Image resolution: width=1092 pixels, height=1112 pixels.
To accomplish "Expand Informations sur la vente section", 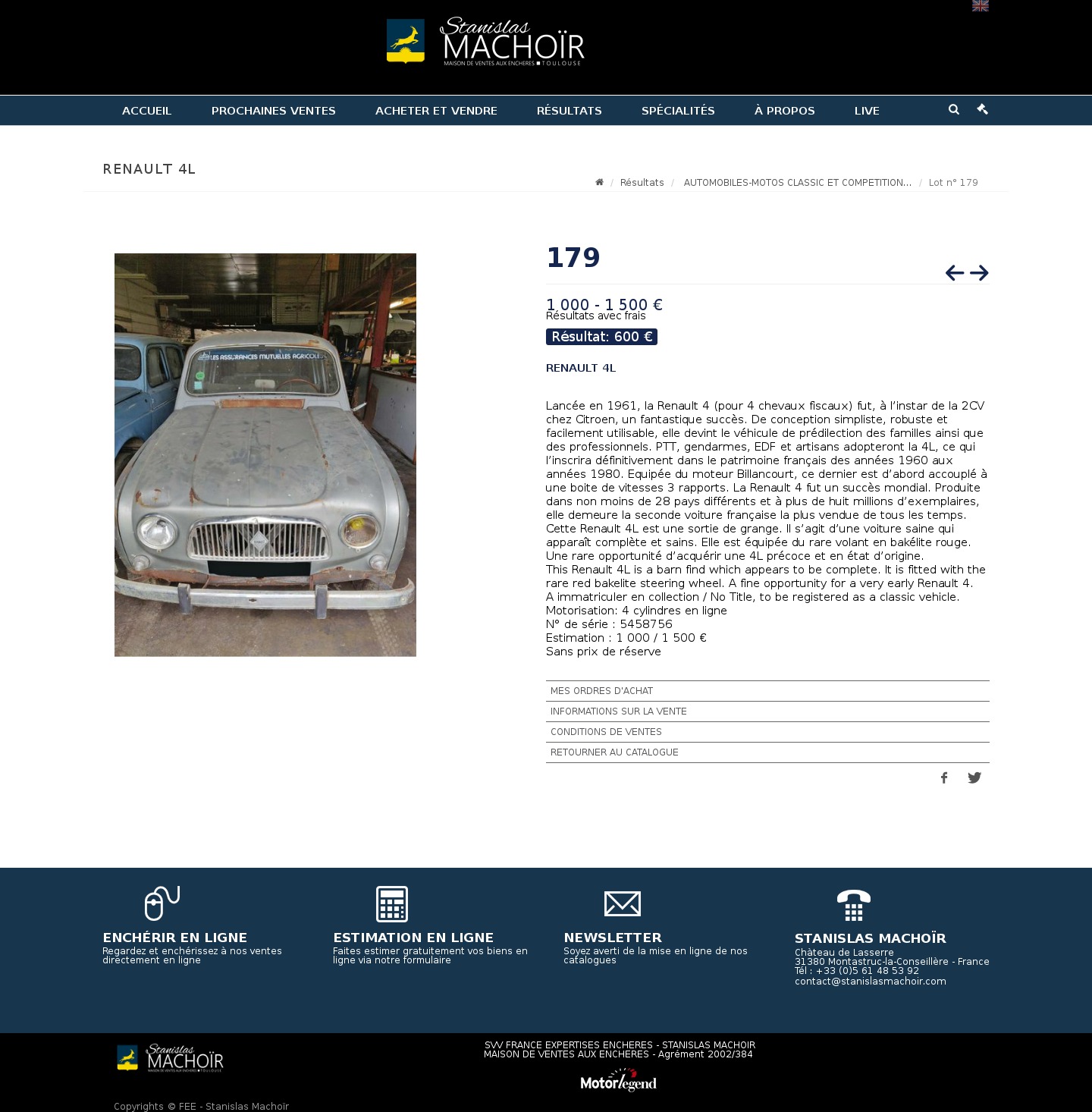I will 767,711.
